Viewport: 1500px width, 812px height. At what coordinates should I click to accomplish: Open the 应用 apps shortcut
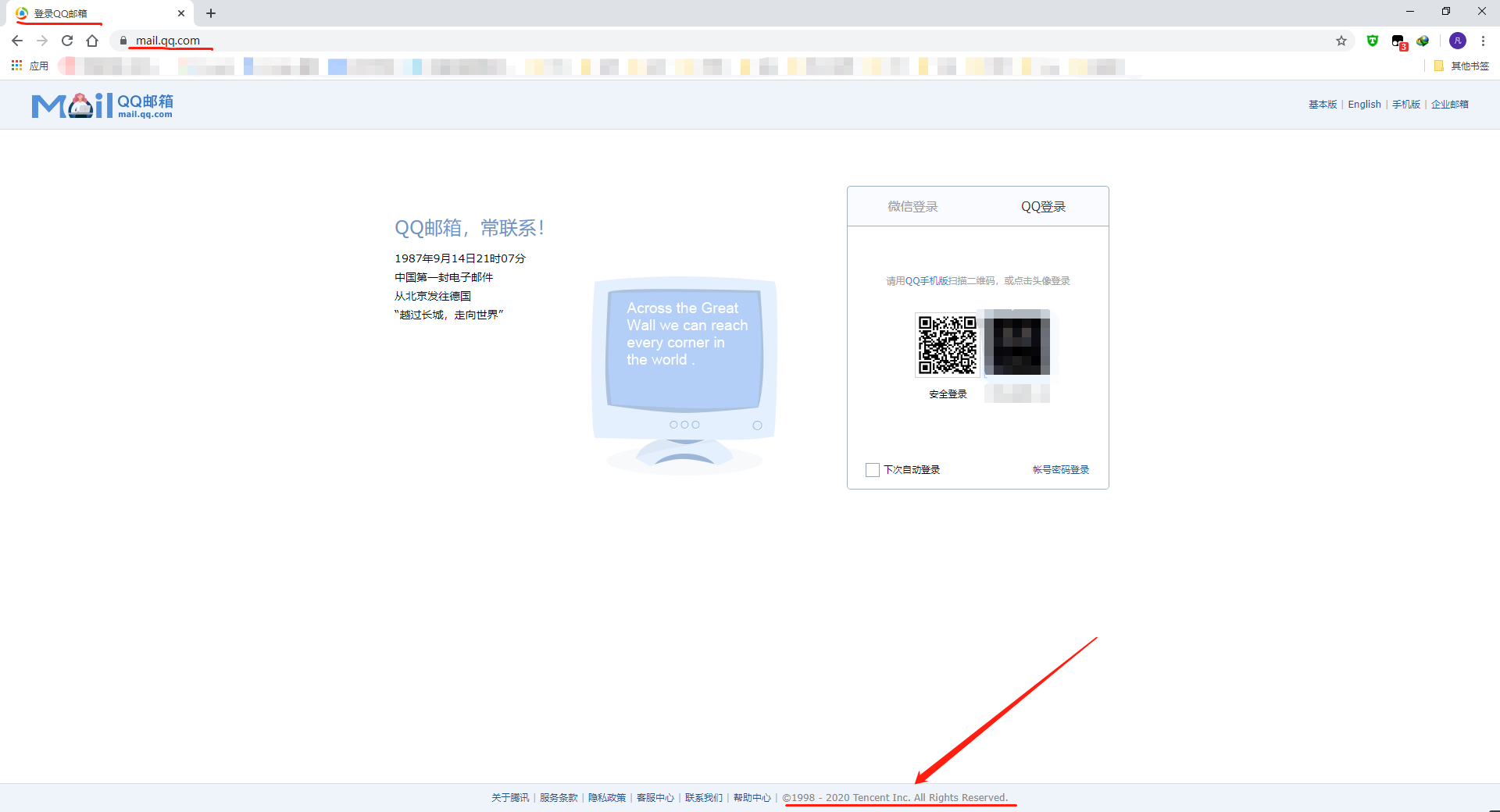[x=30, y=66]
